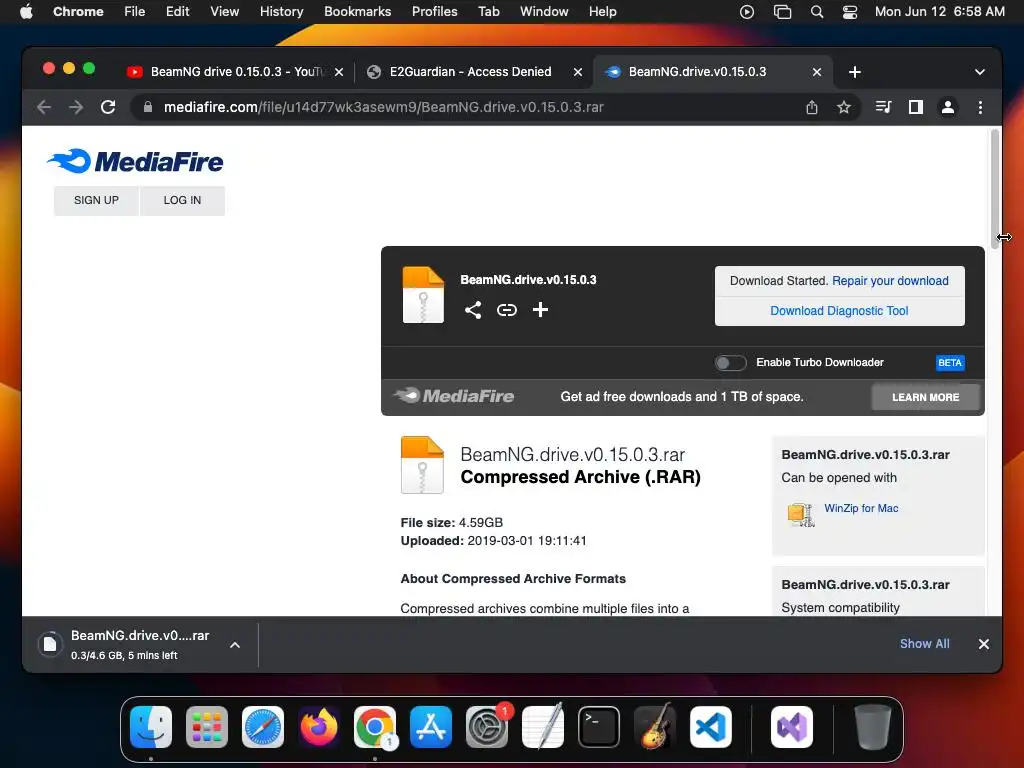Open the media control icon in toolbar
Image resolution: width=1024 pixels, height=768 pixels.
click(883, 107)
